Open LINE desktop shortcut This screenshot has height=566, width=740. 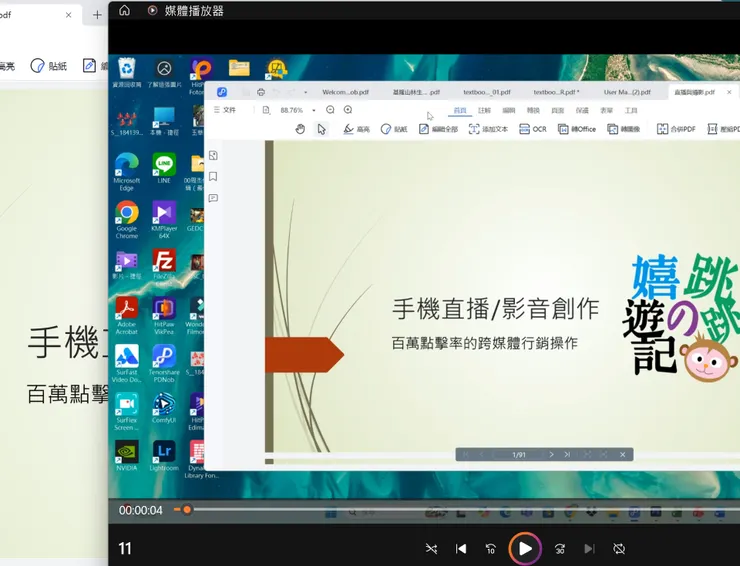coord(164,168)
